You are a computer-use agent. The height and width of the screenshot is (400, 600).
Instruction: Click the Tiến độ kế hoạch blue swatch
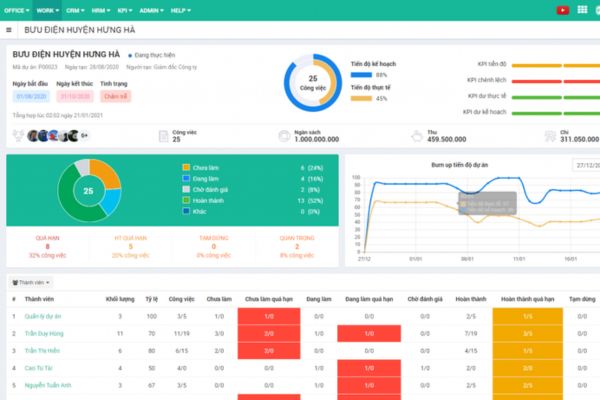tap(361, 75)
